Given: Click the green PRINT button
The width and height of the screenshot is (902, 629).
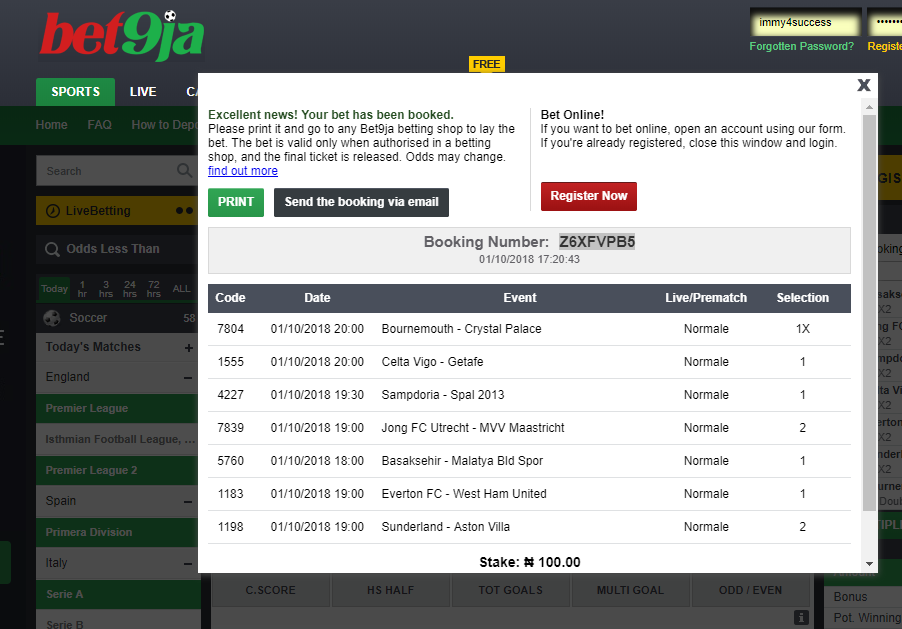Looking at the screenshot, I should coord(236,202).
